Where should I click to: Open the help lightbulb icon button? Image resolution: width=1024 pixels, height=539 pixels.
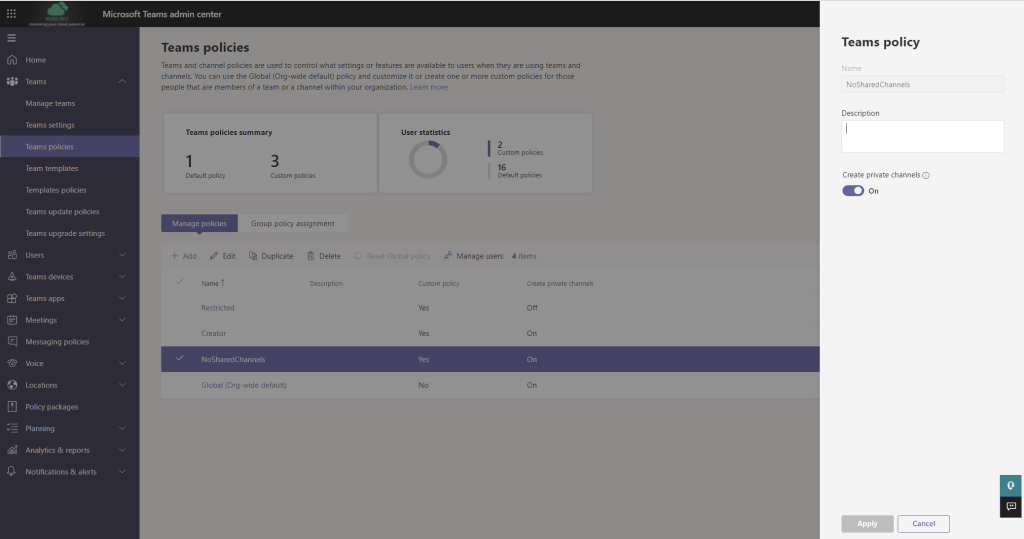(x=1011, y=485)
